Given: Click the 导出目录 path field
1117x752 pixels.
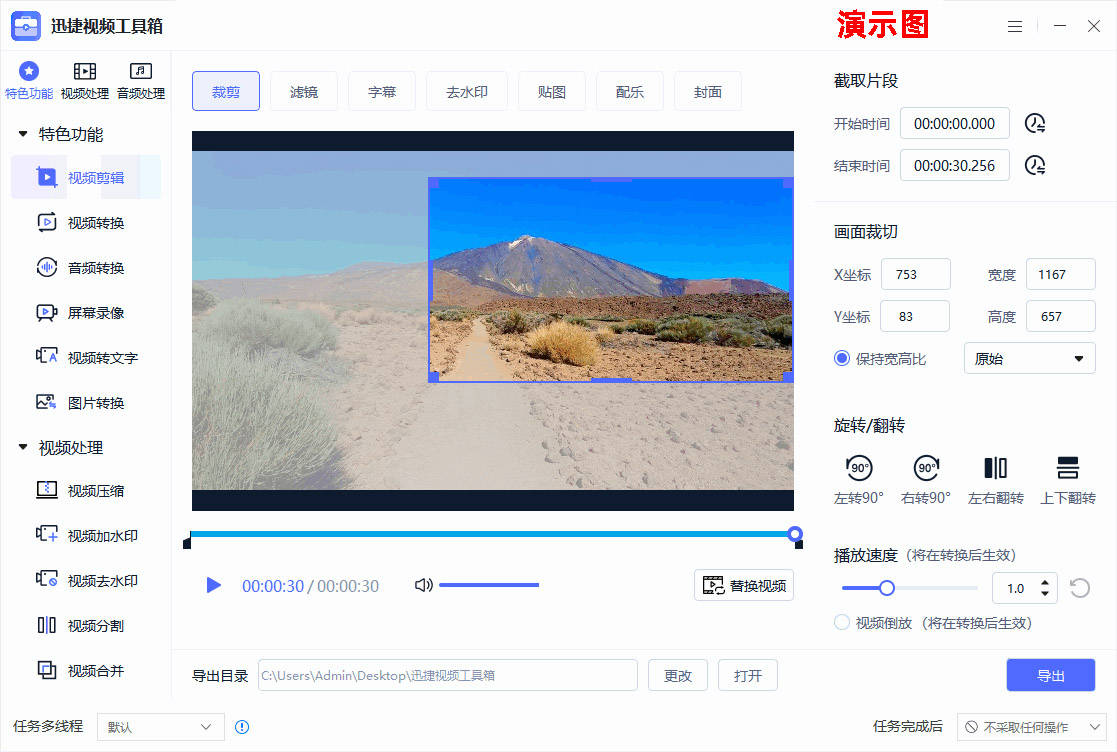Looking at the screenshot, I should tap(447, 675).
